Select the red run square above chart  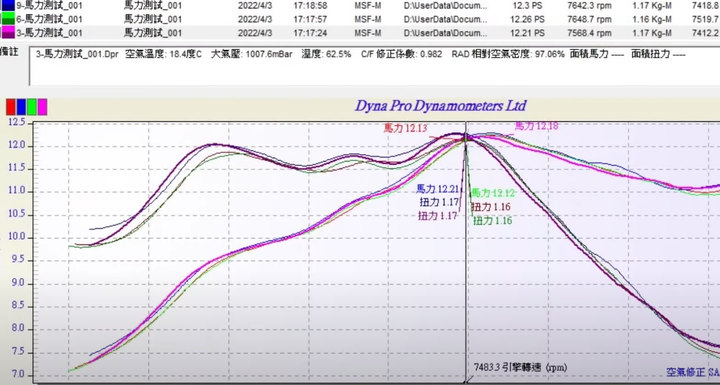[x=11, y=107]
